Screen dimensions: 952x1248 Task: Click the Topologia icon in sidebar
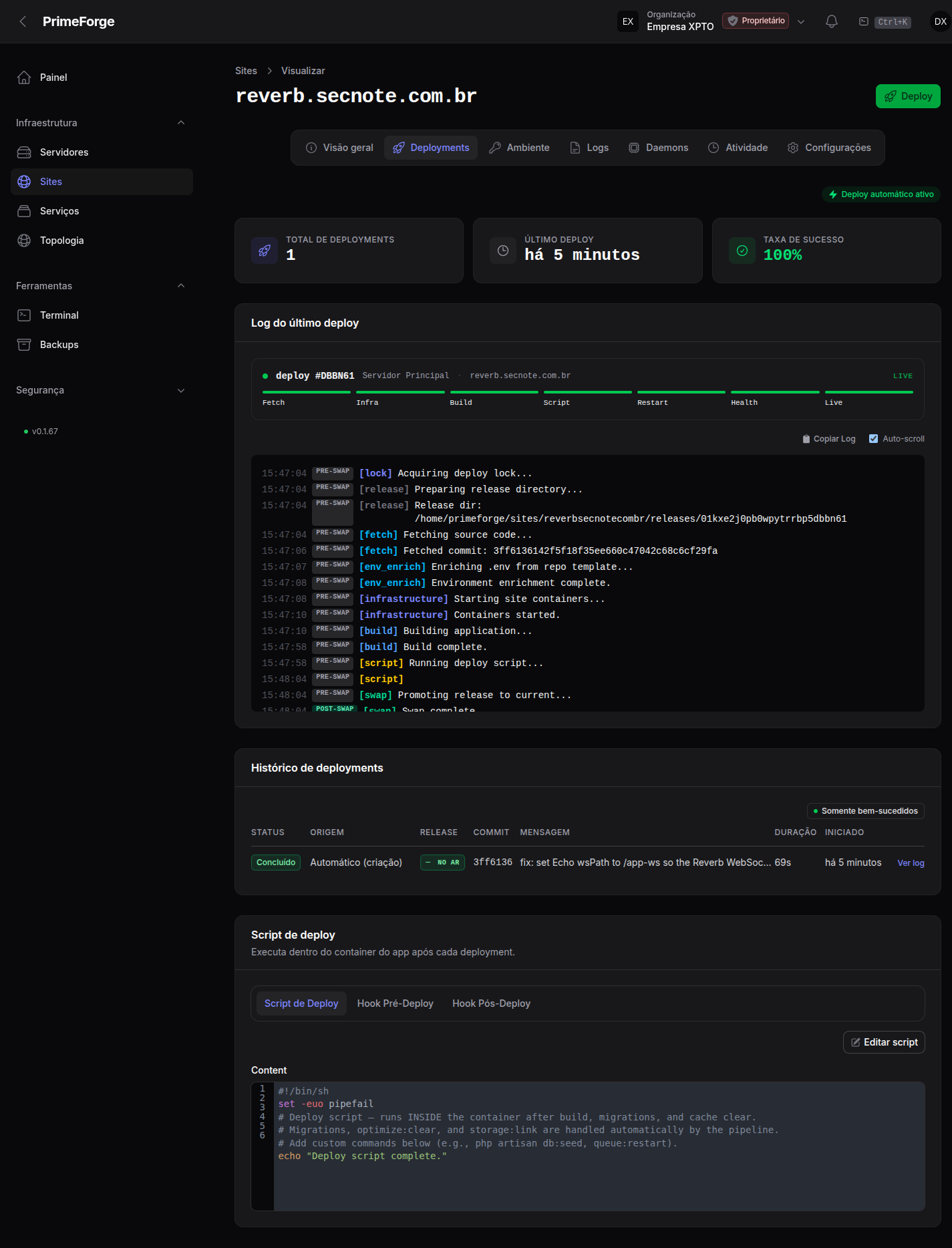pos(24,241)
